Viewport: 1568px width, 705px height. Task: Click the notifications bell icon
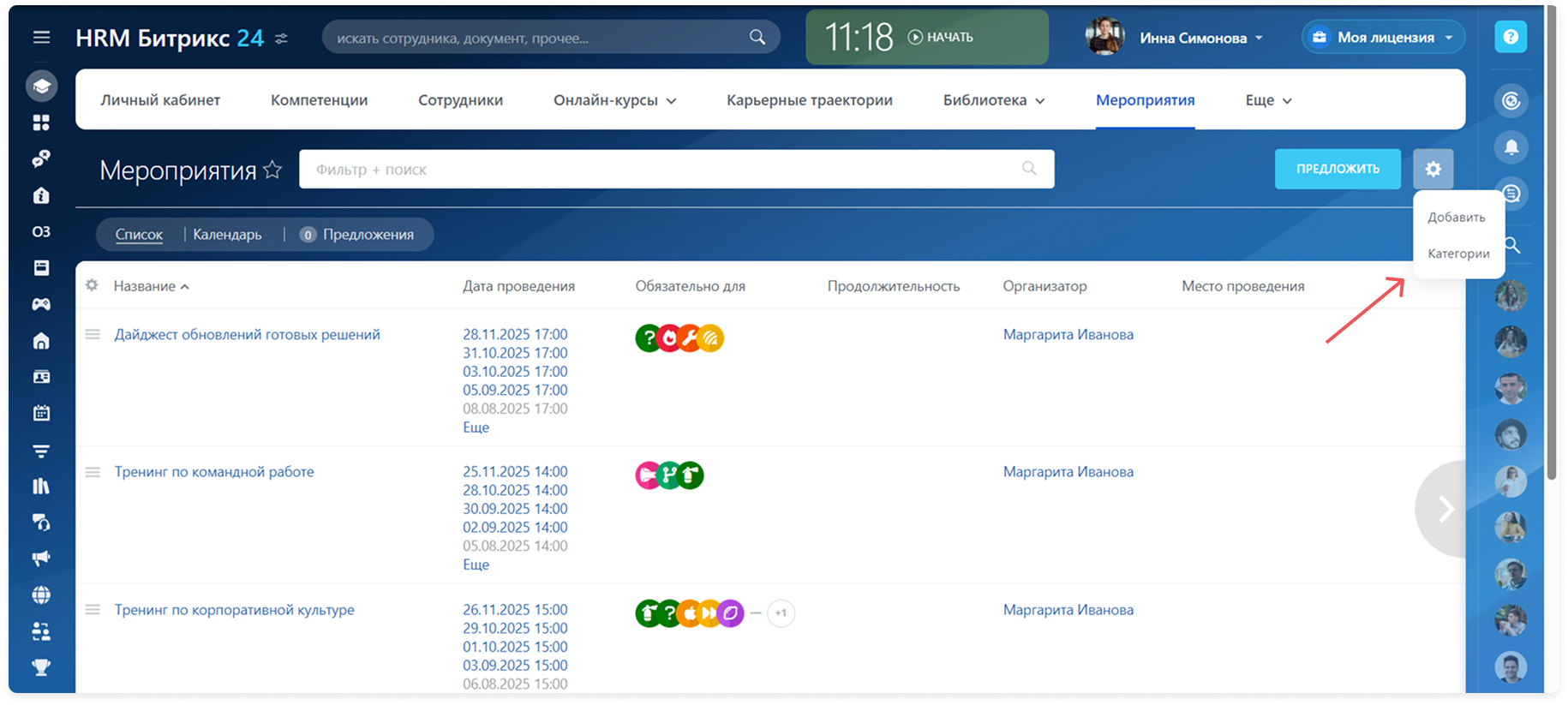[x=1511, y=147]
